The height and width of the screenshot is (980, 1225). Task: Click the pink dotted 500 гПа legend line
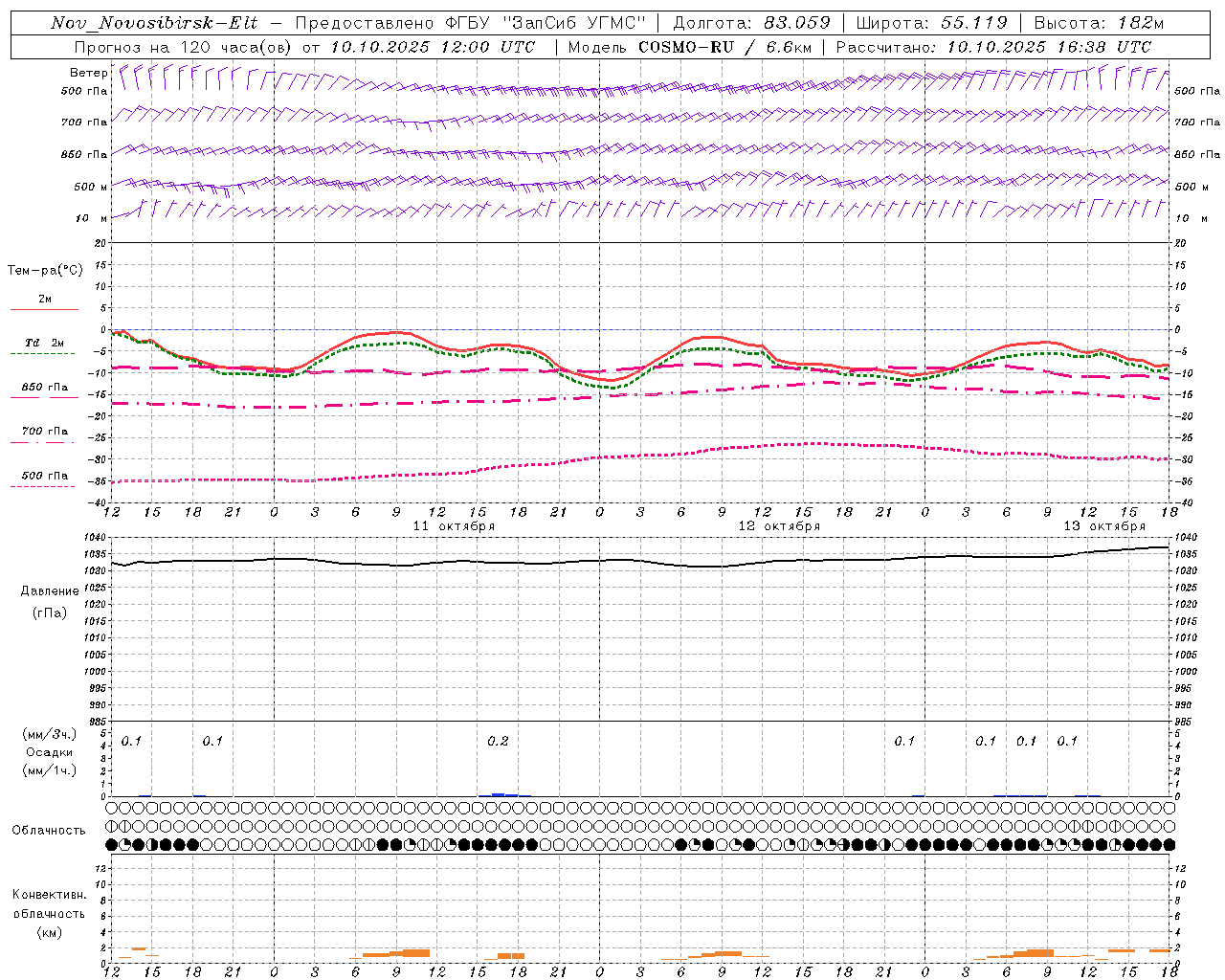point(42,486)
